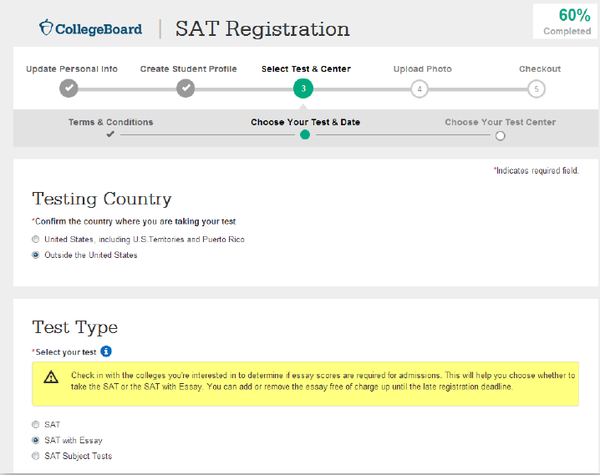The height and width of the screenshot is (475, 600).
Task: Select United States testing country radio
Action: click(36, 239)
